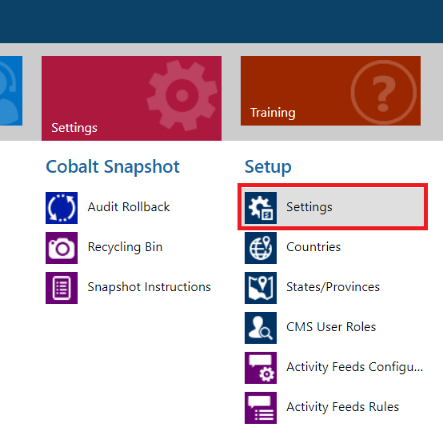Open Snapshot Instructions
443x443 pixels.
coord(149,287)
